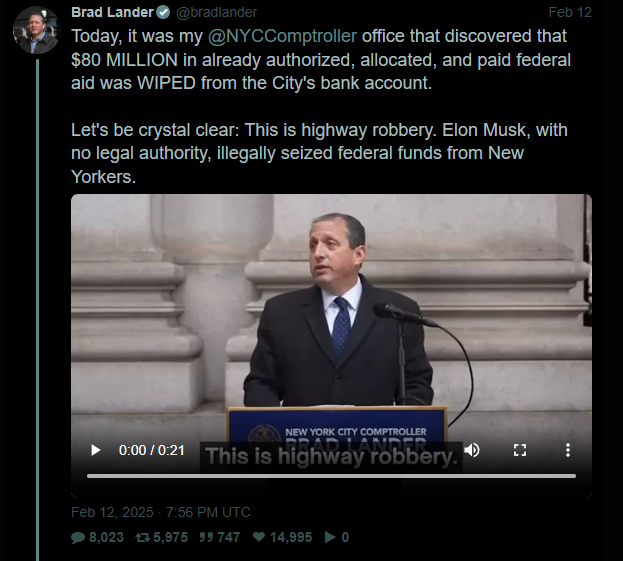Image resolution: width=623 pixels, height=561 pixels.
Task: Open Brad Lander's profile avatar
Action: (x=36, y=30)
